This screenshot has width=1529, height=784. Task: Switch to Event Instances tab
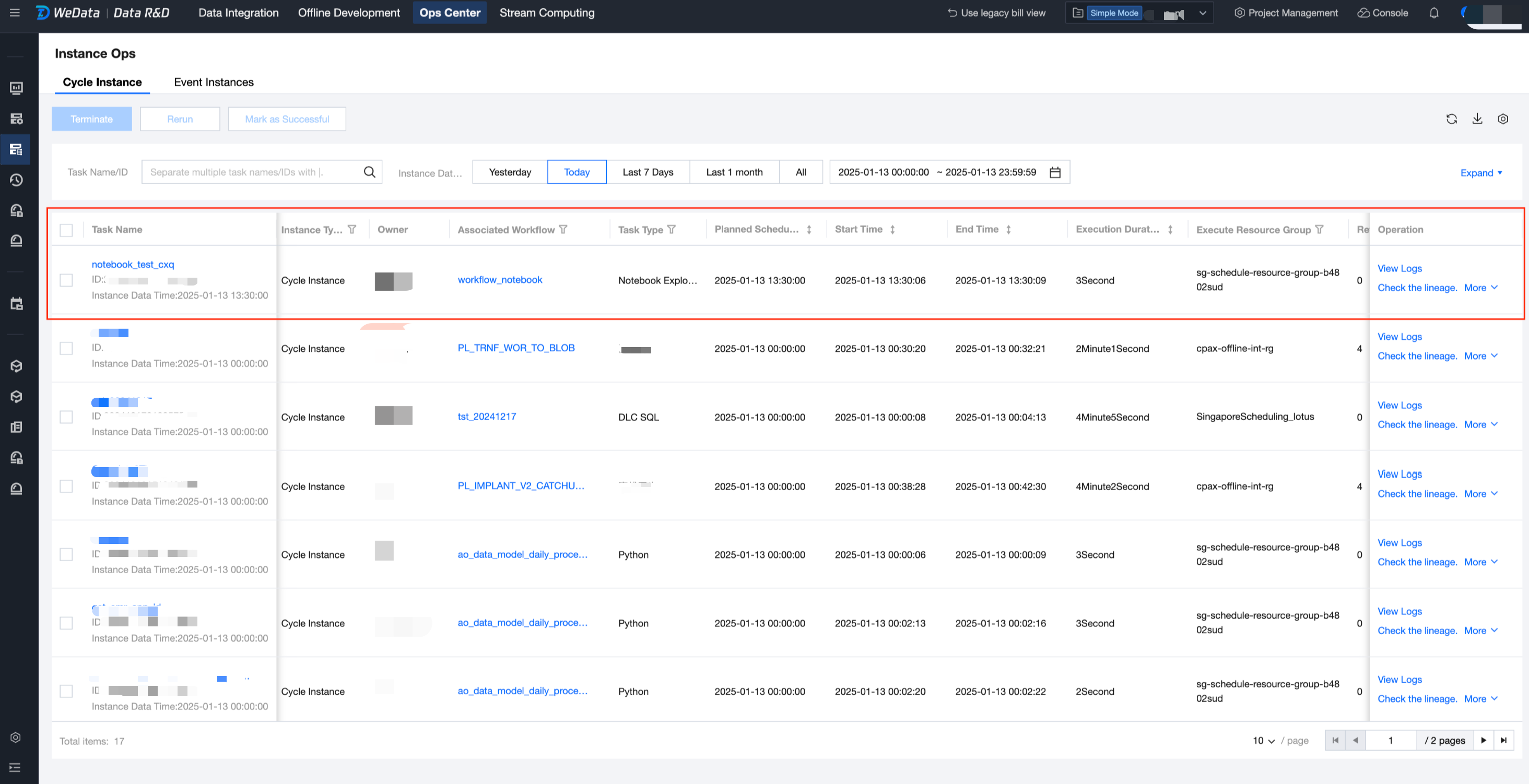point(214,82)
